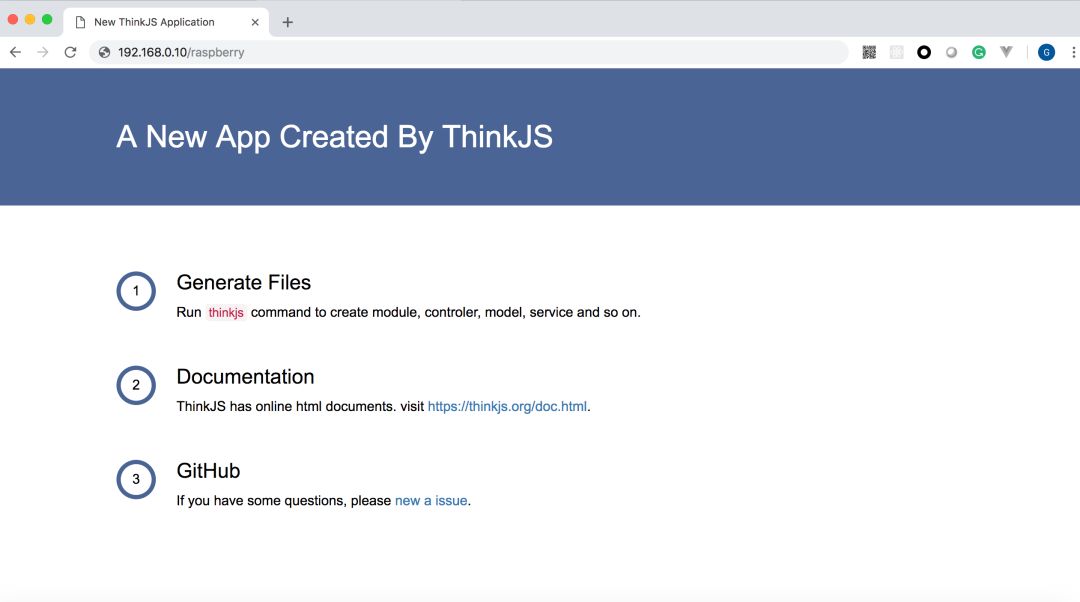
Task: Click the green macOS fullscreen button
Action: coord(47,19)
